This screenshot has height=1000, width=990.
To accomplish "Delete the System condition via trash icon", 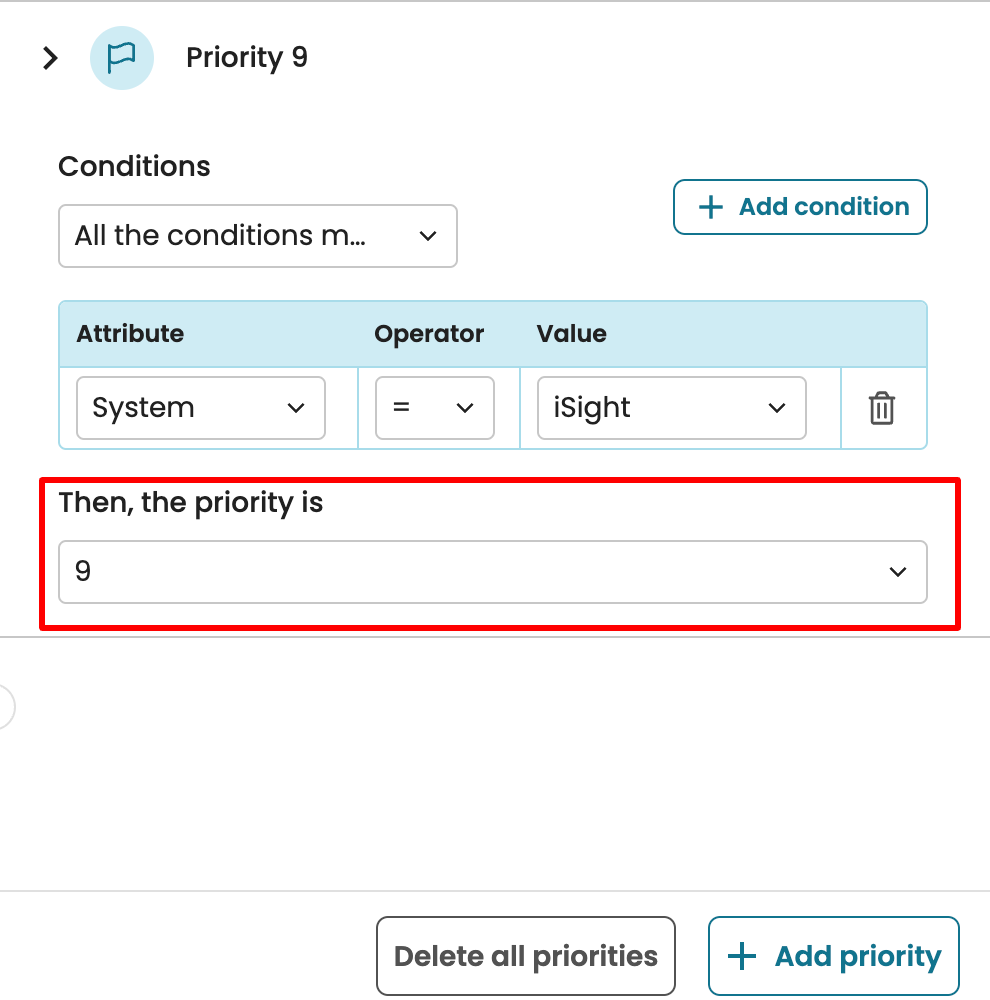I will (882, 408).
